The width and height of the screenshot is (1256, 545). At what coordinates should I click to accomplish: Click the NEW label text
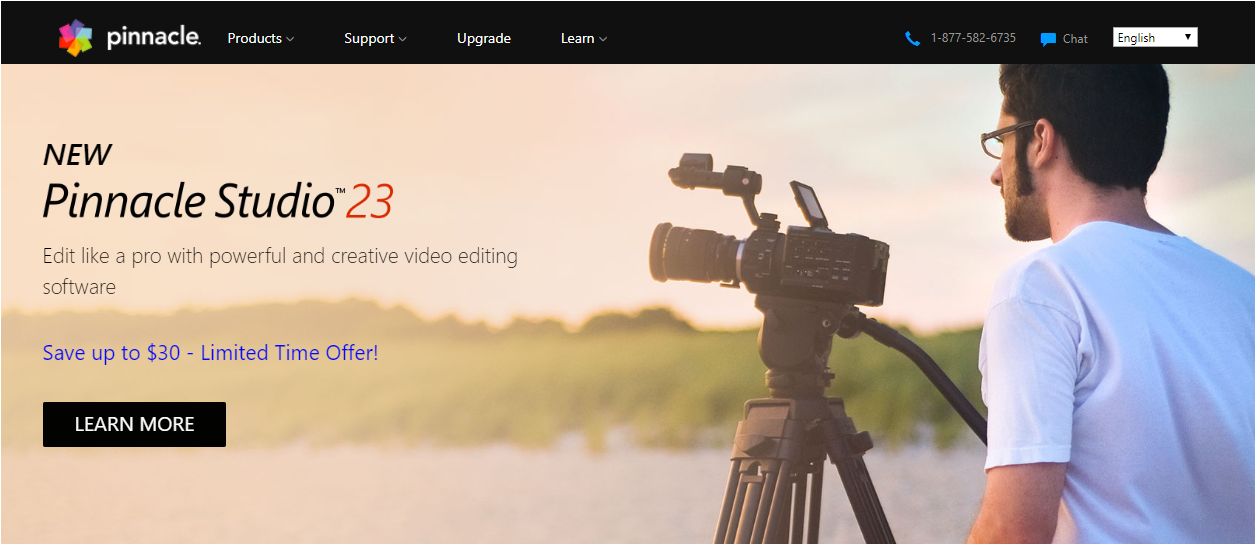[x=77, y=154]
